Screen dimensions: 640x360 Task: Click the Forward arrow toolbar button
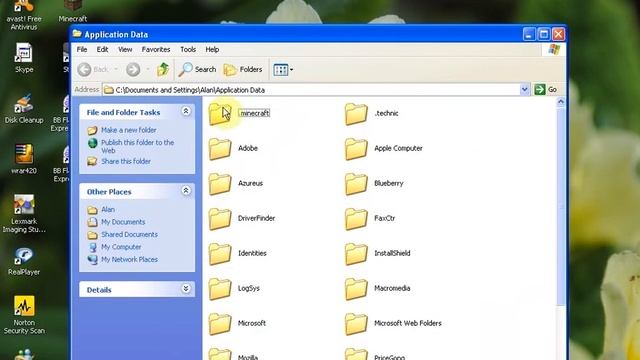[x=133, y=69]
